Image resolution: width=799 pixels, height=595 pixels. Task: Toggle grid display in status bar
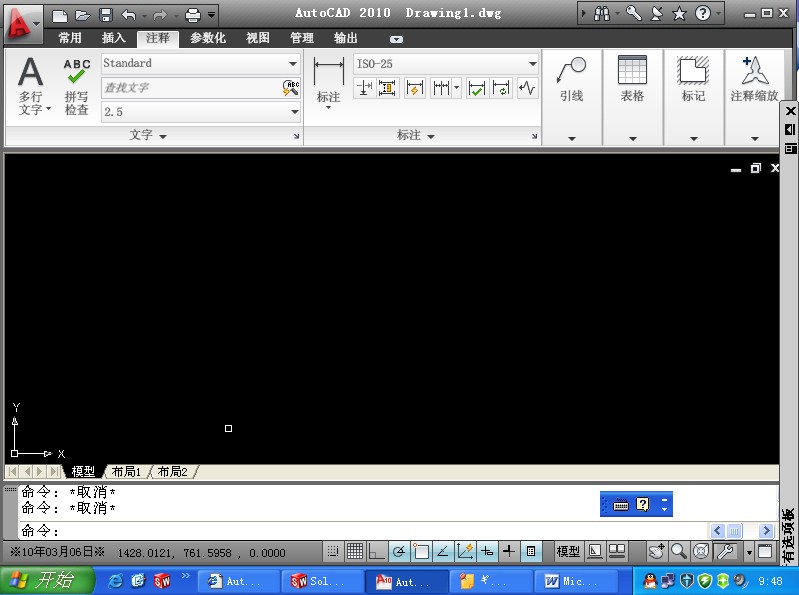(355, 551)
